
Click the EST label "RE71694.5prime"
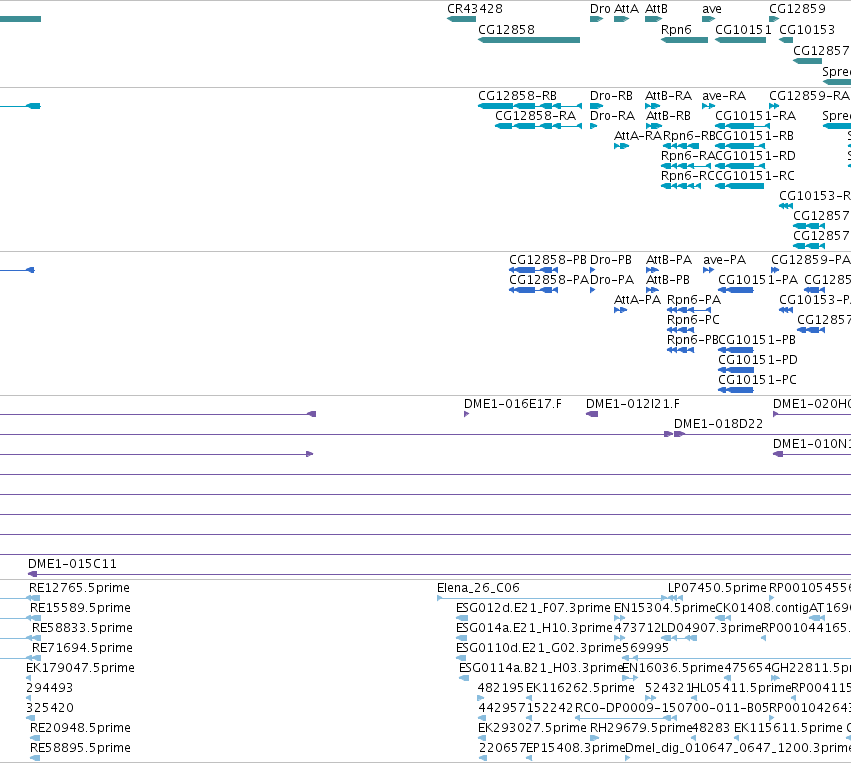point(82,648)
